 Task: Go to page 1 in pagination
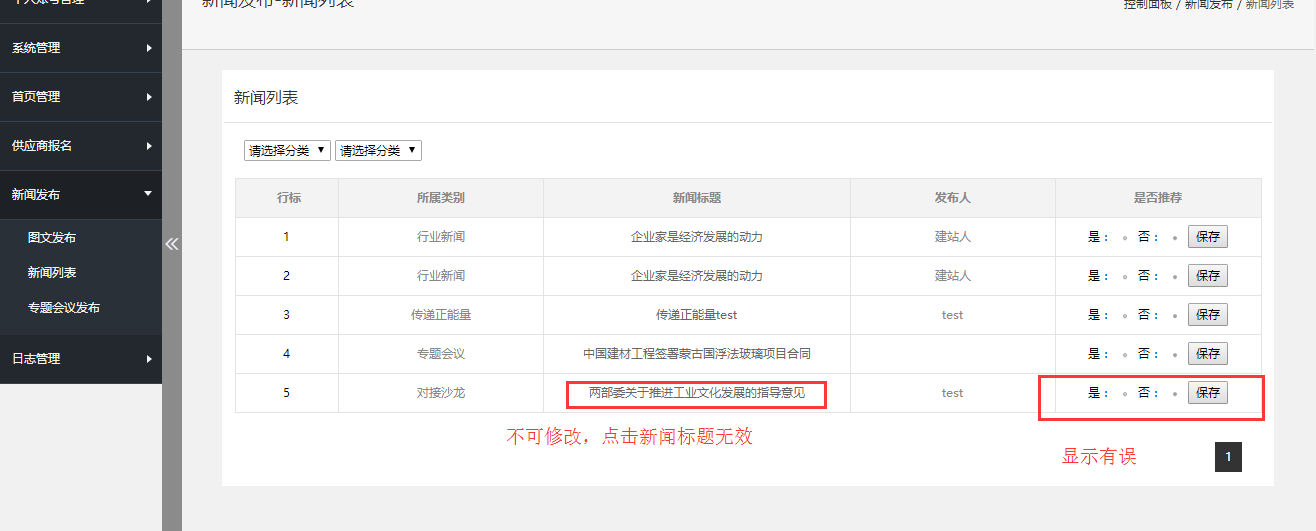click(1228, 457)
